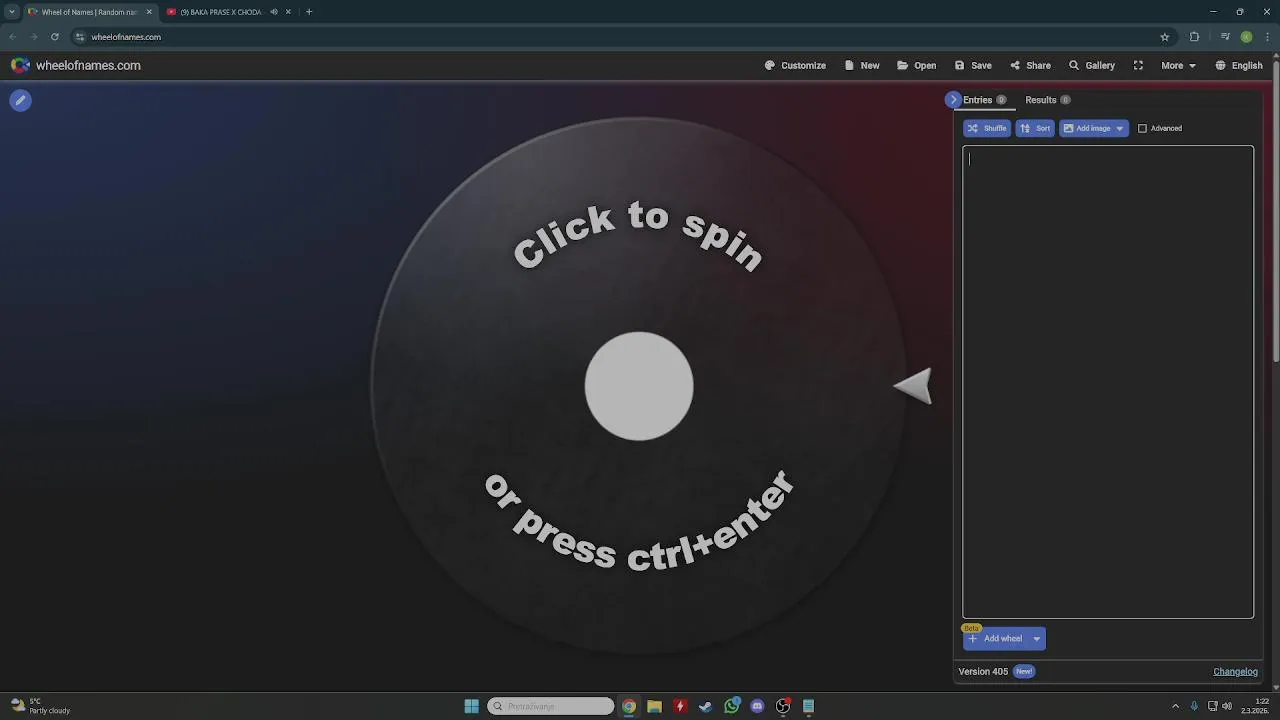Viewport: 1280px width, 720px height.
Task: Open the browser extensions icon
Action: (1194, 37)
